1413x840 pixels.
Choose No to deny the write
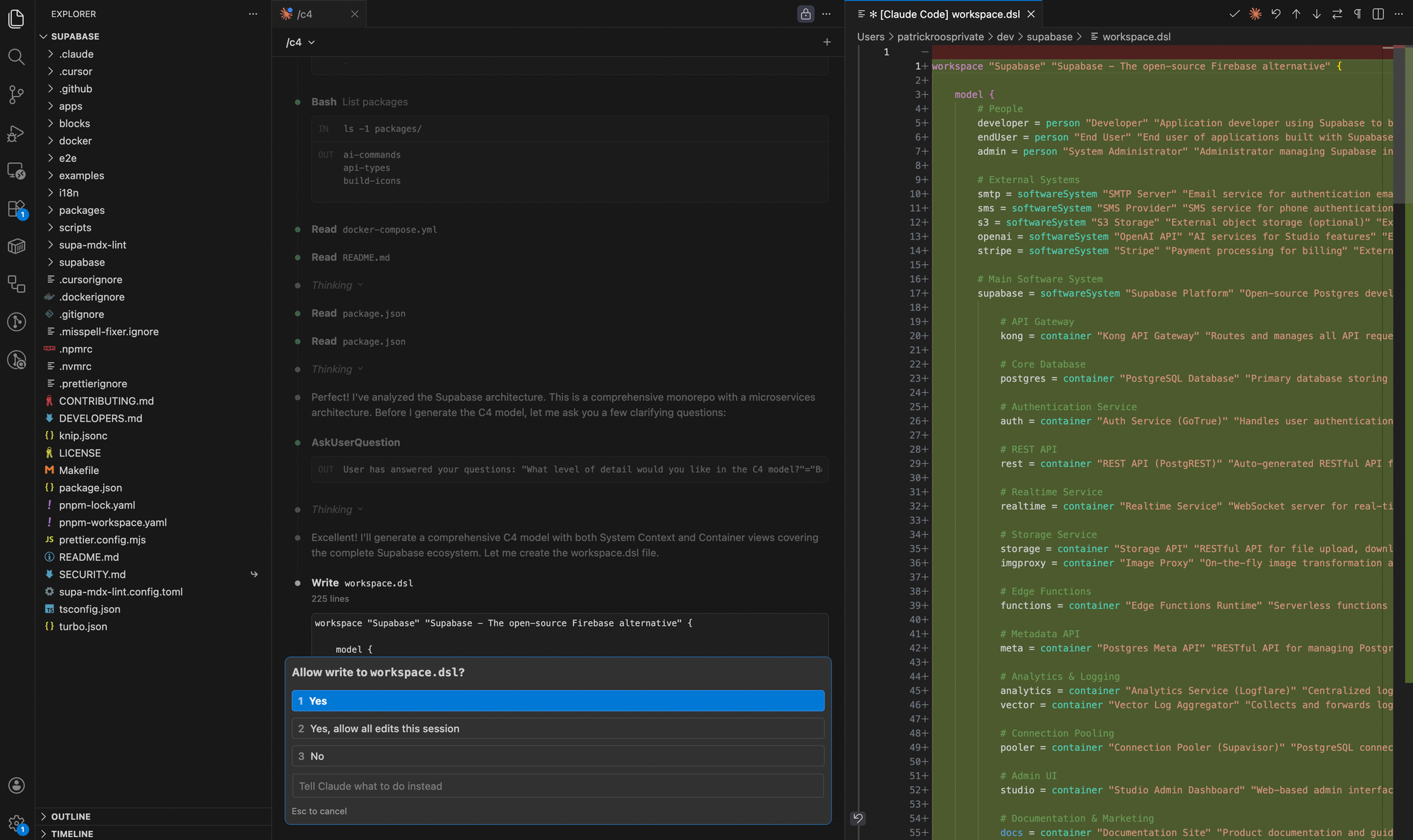coord(558,756)
